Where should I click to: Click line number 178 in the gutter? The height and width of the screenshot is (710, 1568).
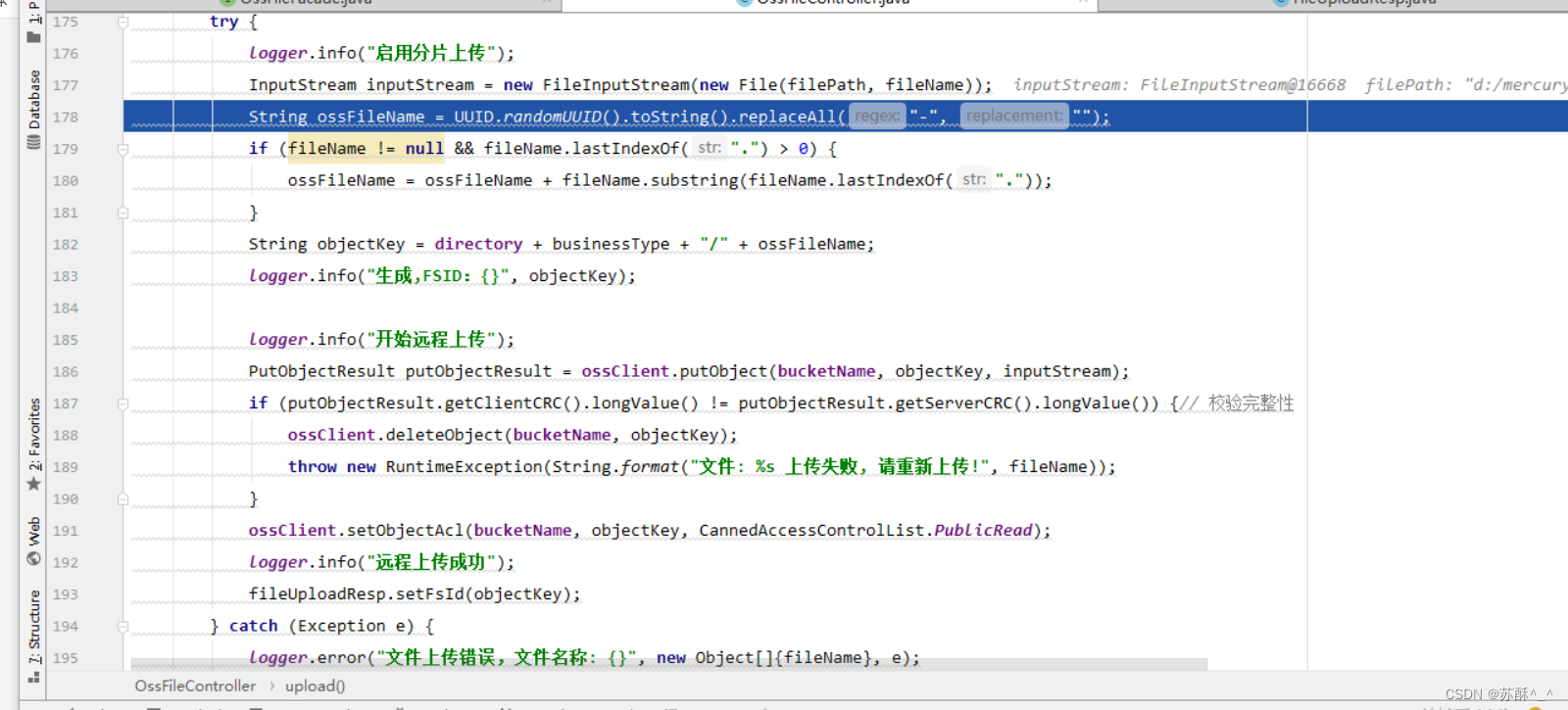(66, 117)
